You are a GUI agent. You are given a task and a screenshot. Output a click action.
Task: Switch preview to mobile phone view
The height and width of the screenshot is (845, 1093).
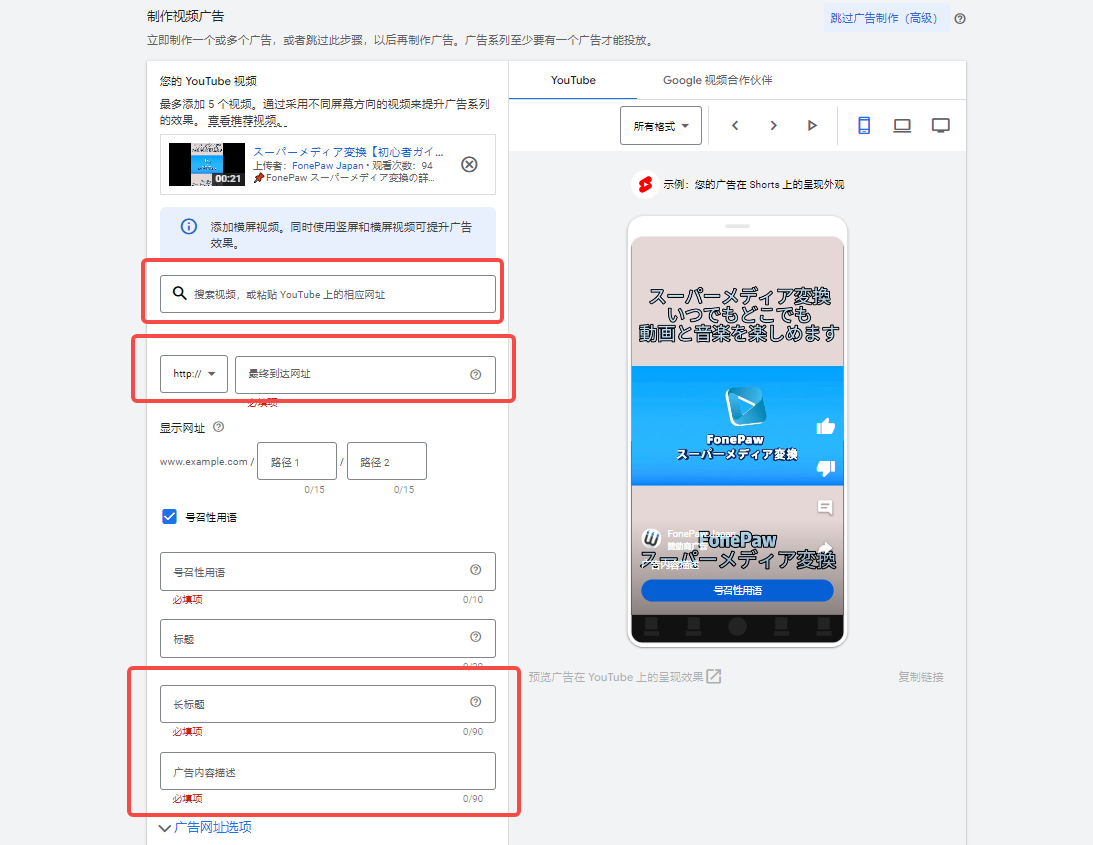[864, 126]
